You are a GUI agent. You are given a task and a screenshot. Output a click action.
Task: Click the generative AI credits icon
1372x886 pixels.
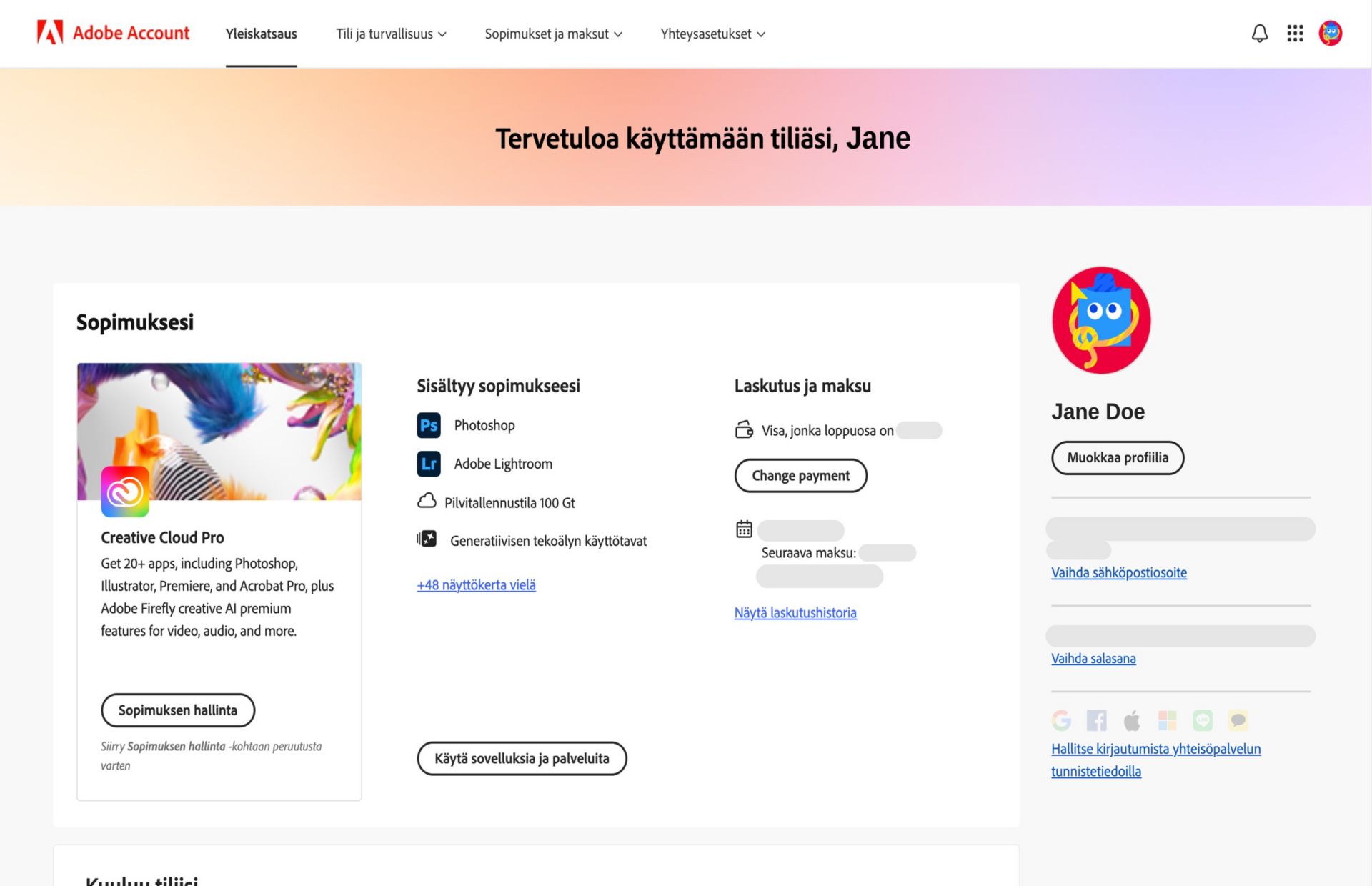tap(427, 539)
